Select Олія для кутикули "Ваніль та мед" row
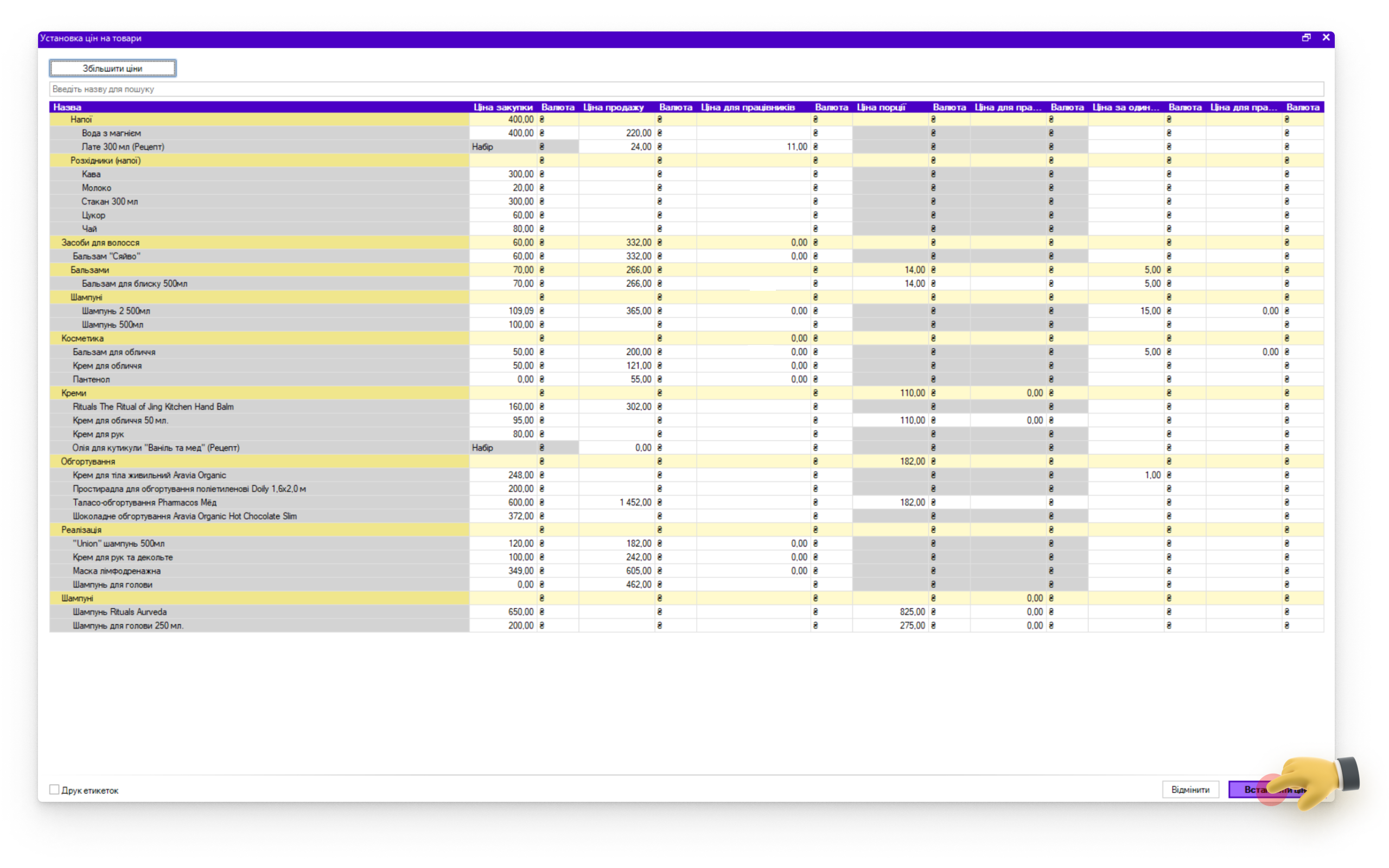This screenshot has width=1389, height=868. point(686,448)
